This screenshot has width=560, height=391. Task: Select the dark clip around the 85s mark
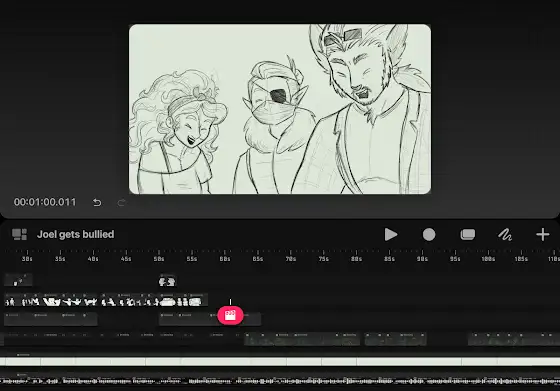click(395, 339)
